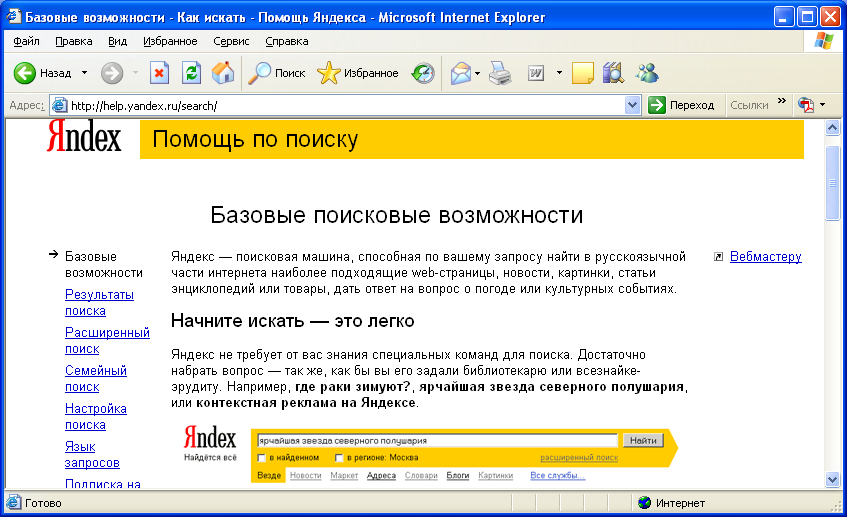Expand the Adobe PDF dropdown arrow

823,105
